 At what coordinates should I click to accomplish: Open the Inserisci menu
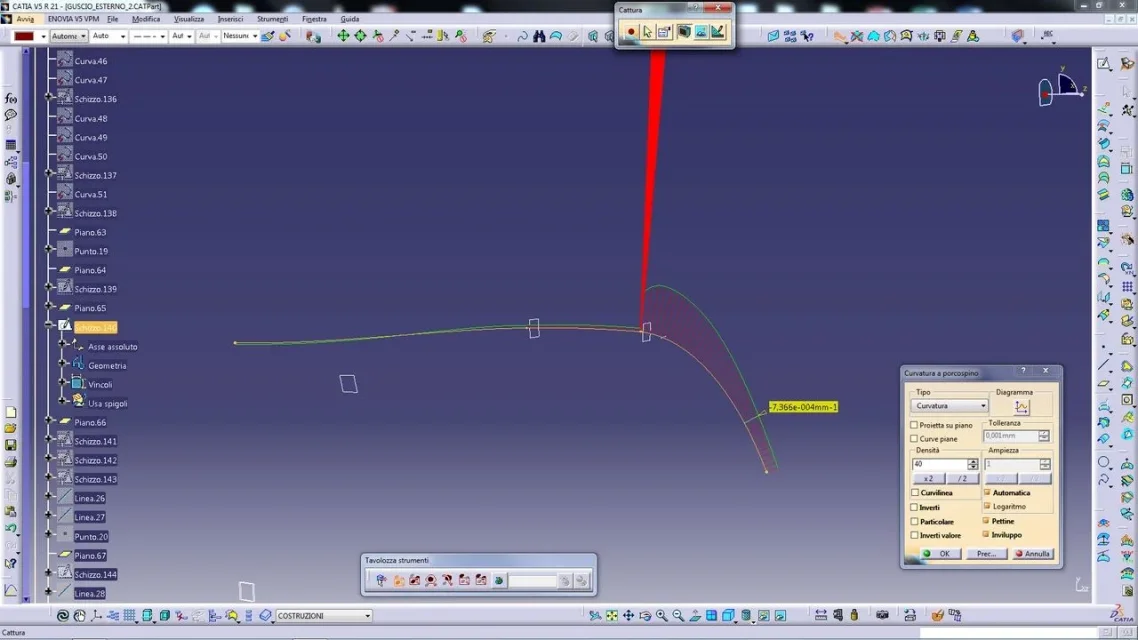[x=231, y=19]
